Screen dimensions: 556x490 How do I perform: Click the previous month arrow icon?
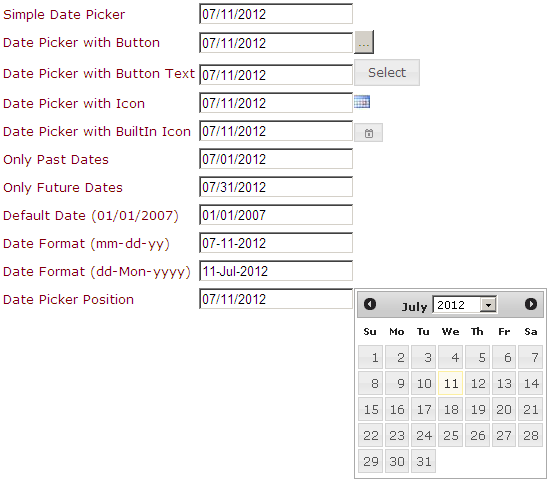tap(370, 304)
